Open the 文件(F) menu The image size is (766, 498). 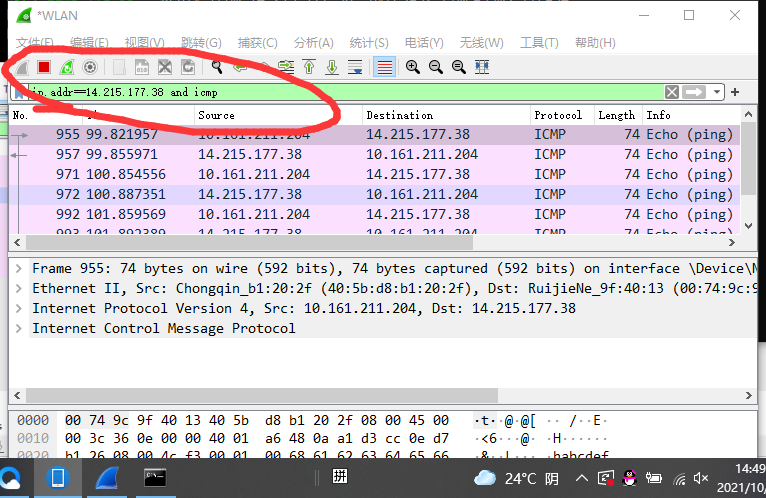click(x=35, y=43)
